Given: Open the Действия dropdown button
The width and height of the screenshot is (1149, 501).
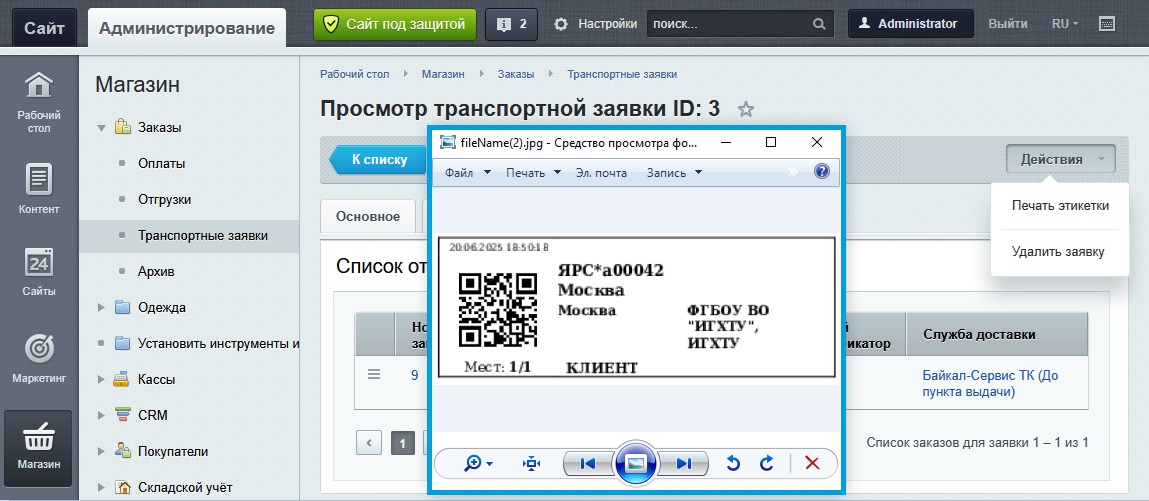Looking at the screenshot, I should point(1060,159).
